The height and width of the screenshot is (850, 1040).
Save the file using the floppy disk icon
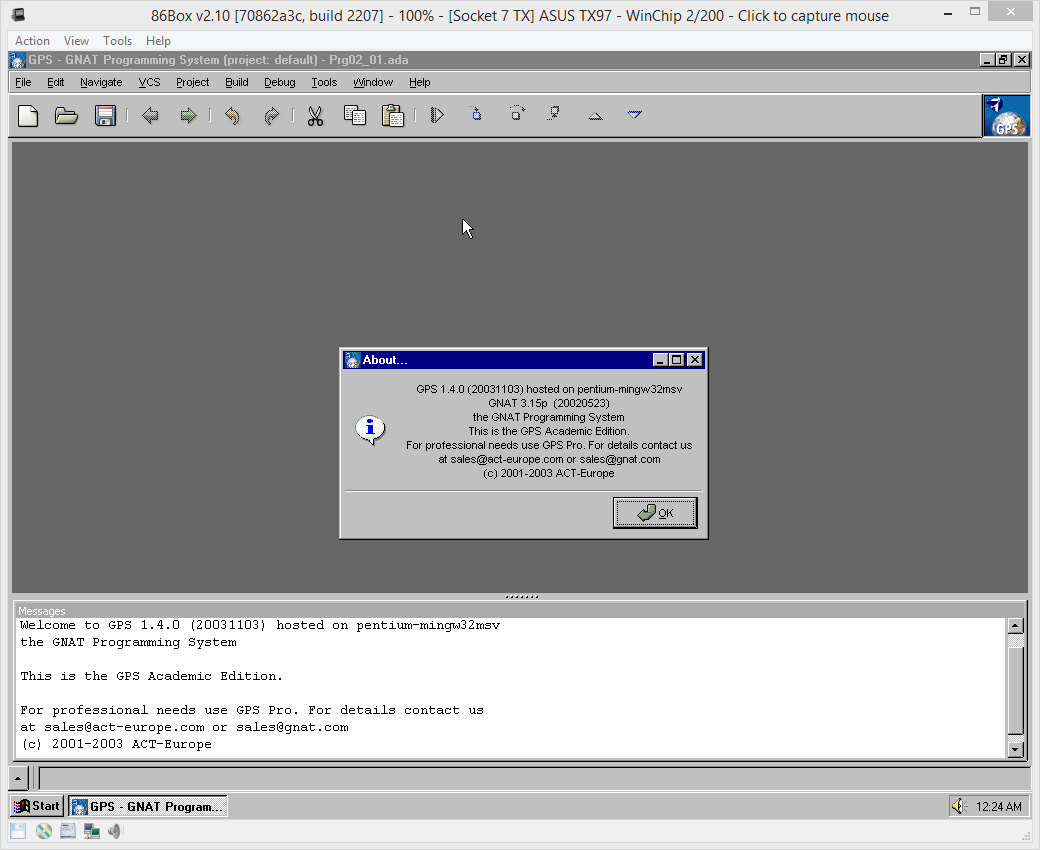point(105,116)
